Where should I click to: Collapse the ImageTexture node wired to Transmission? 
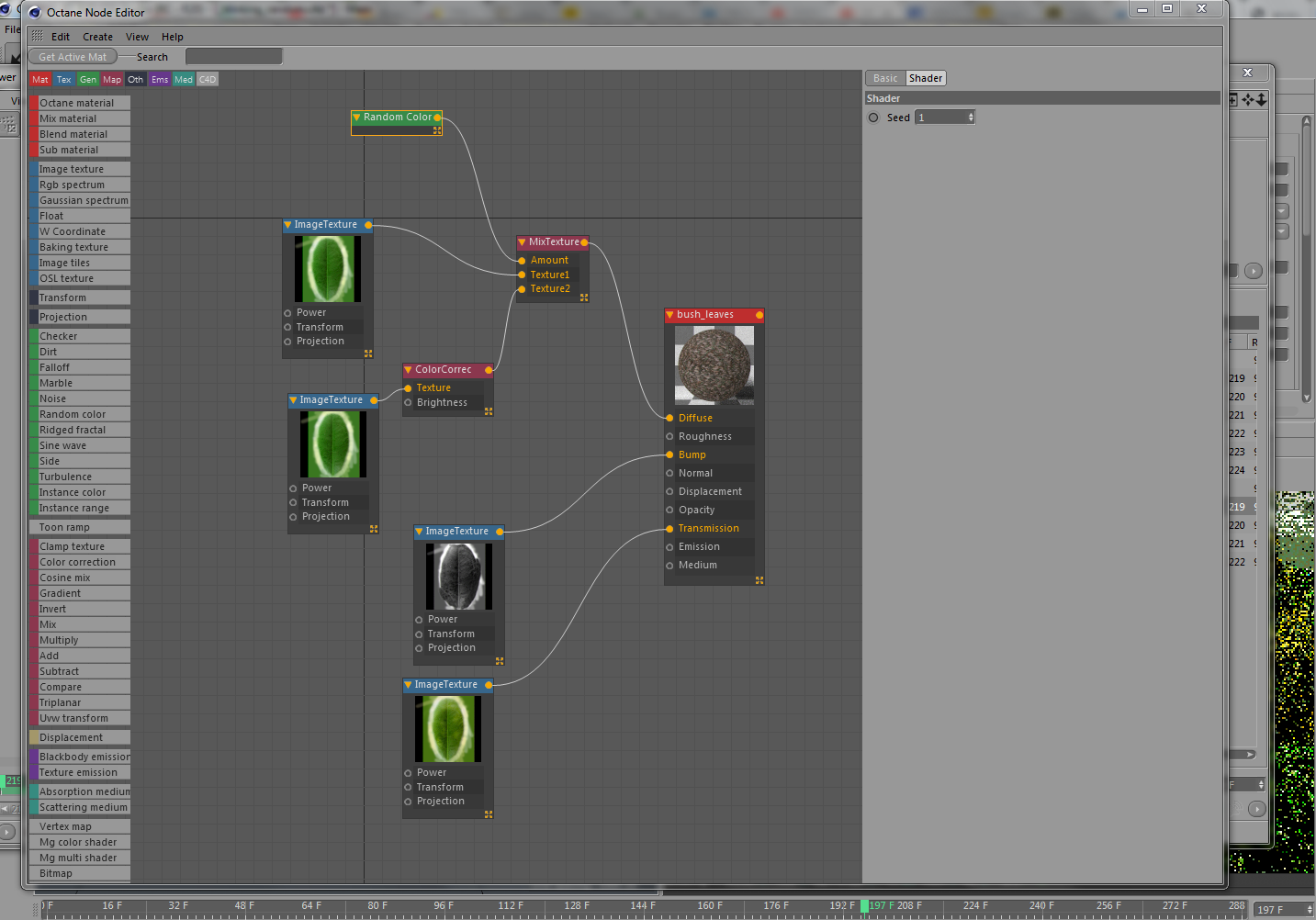(408, 685)
